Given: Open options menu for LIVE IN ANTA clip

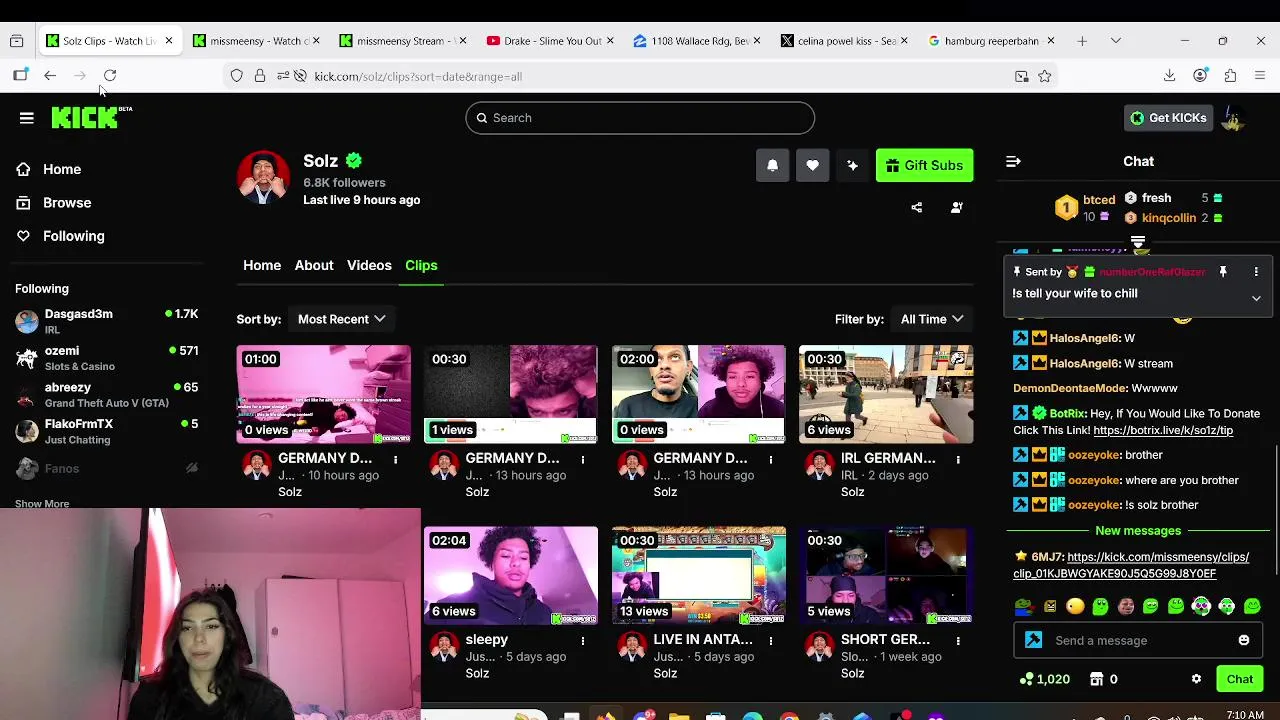Looking at the screenshot, I should [770, 640].
